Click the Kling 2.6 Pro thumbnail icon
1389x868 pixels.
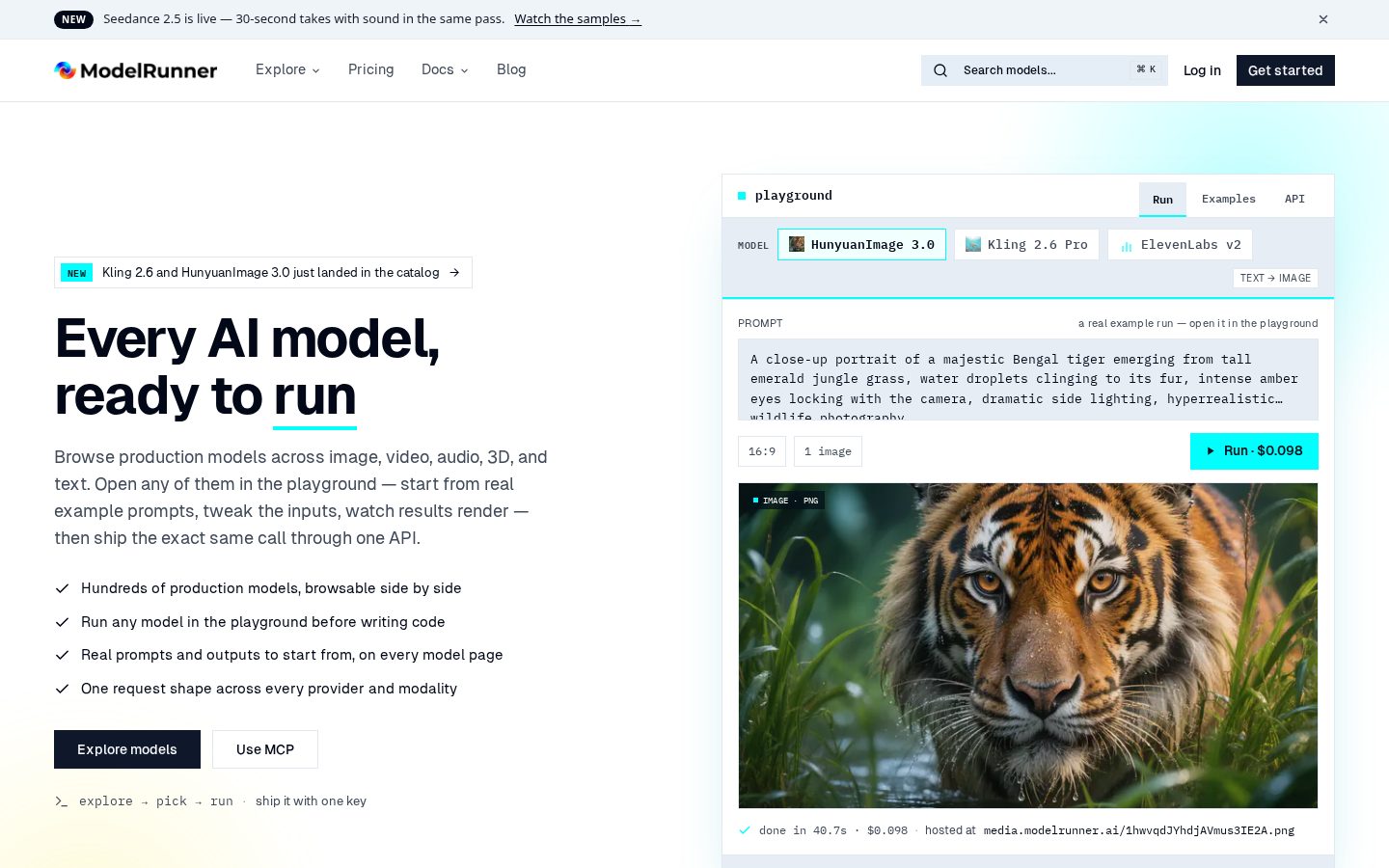(x=973, y=244)
